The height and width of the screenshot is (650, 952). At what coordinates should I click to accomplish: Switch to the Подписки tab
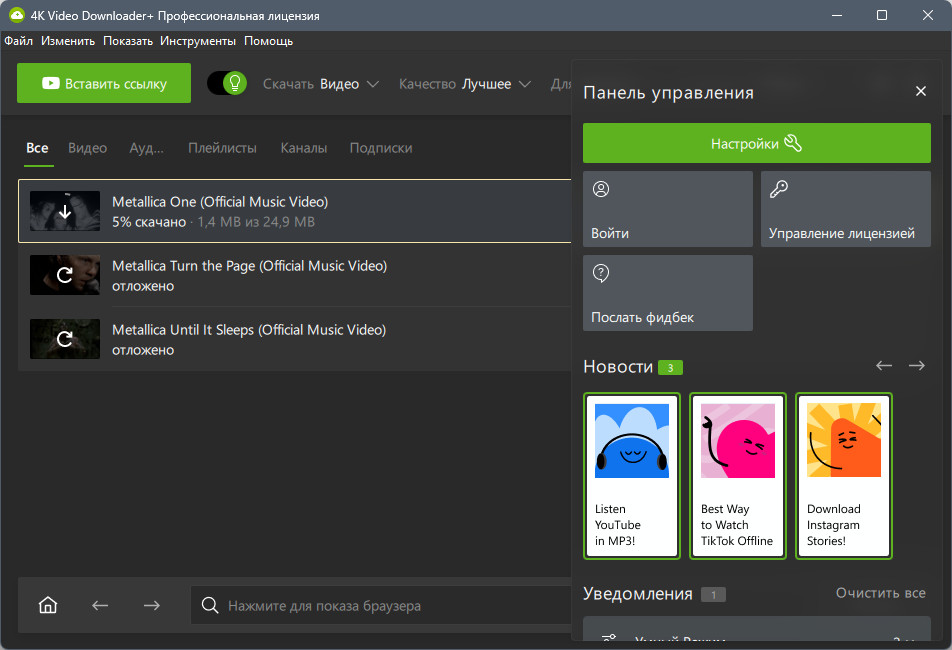tap(381, 148)
